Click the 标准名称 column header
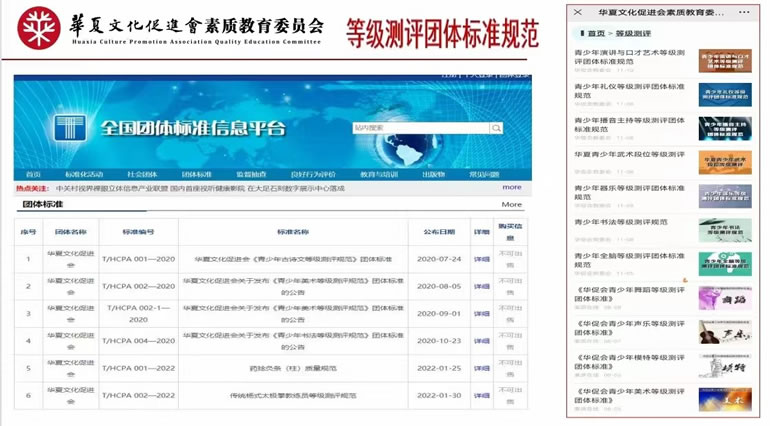This screenshot has width=770, height=426. (293, 232)
